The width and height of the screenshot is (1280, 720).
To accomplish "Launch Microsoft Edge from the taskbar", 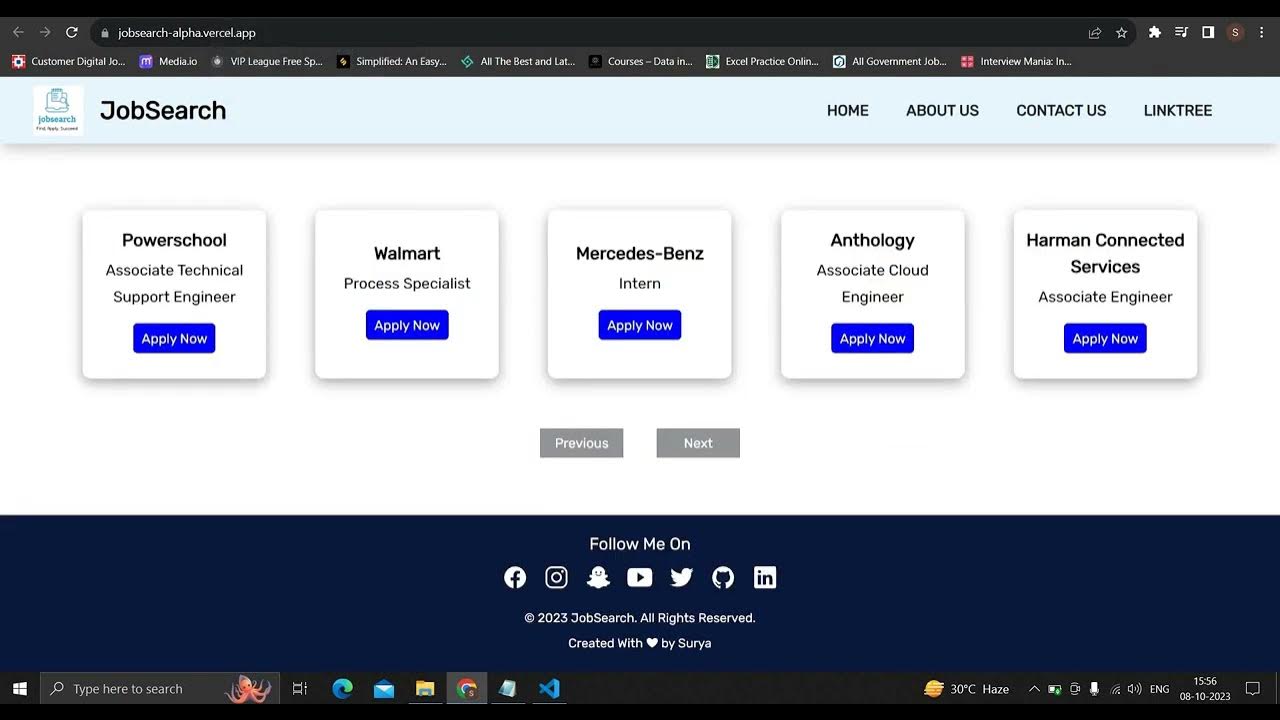I will click(343, 689).
